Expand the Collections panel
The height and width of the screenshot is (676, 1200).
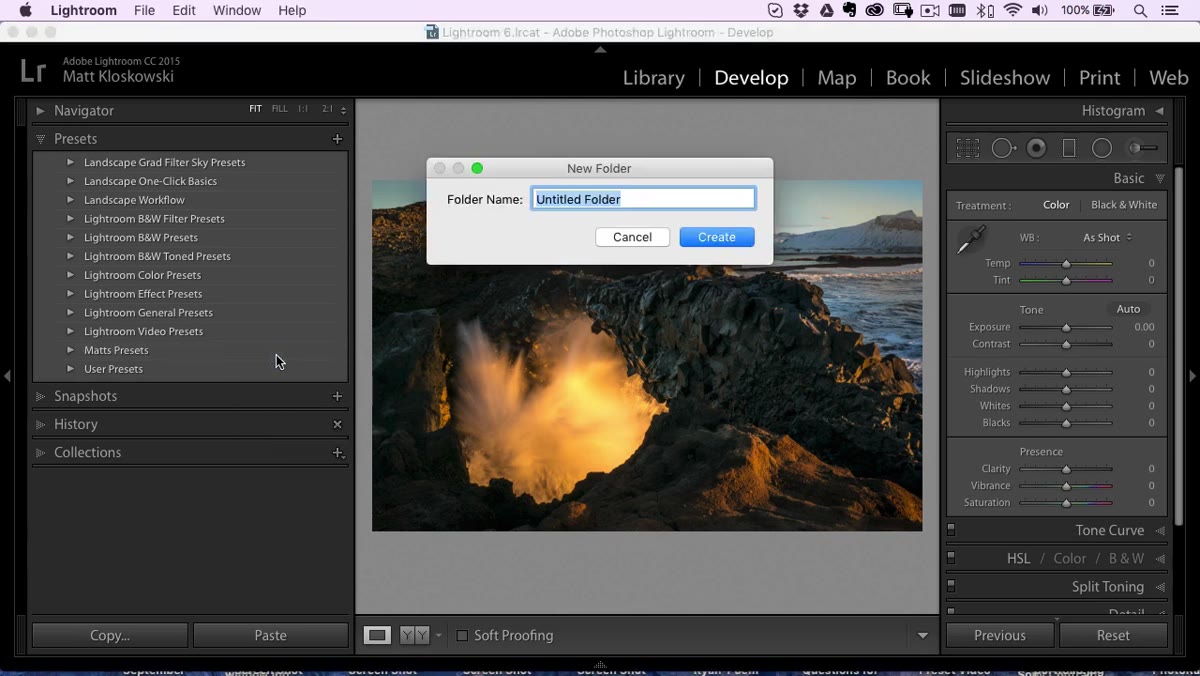[x=40, y=452]
